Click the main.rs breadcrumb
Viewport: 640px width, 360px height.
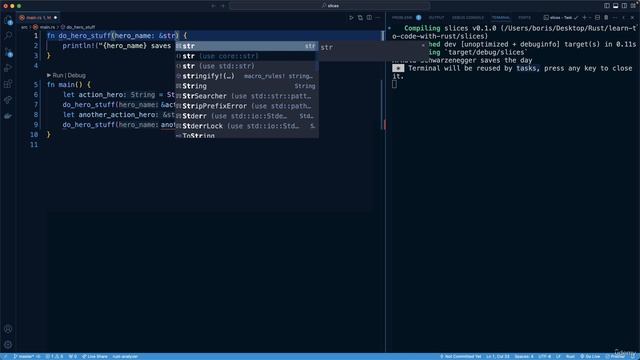pos(44,27)
